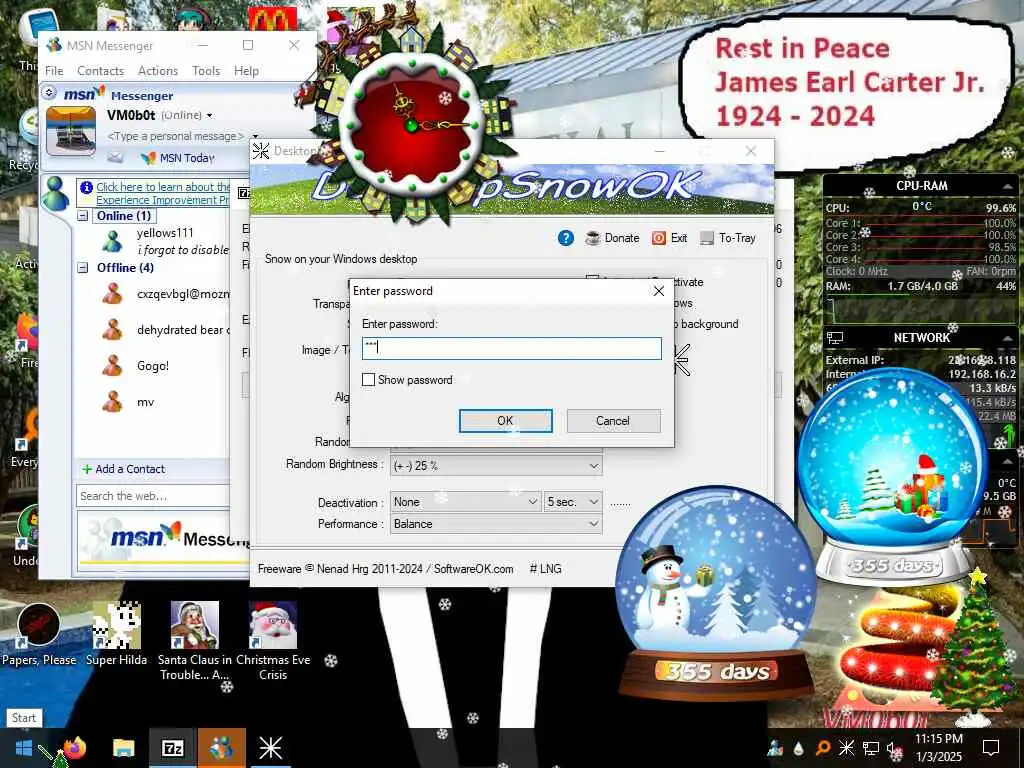
Task: Open the Contacts menu in MSN Messenger
Action: click(x=101, y=71)
